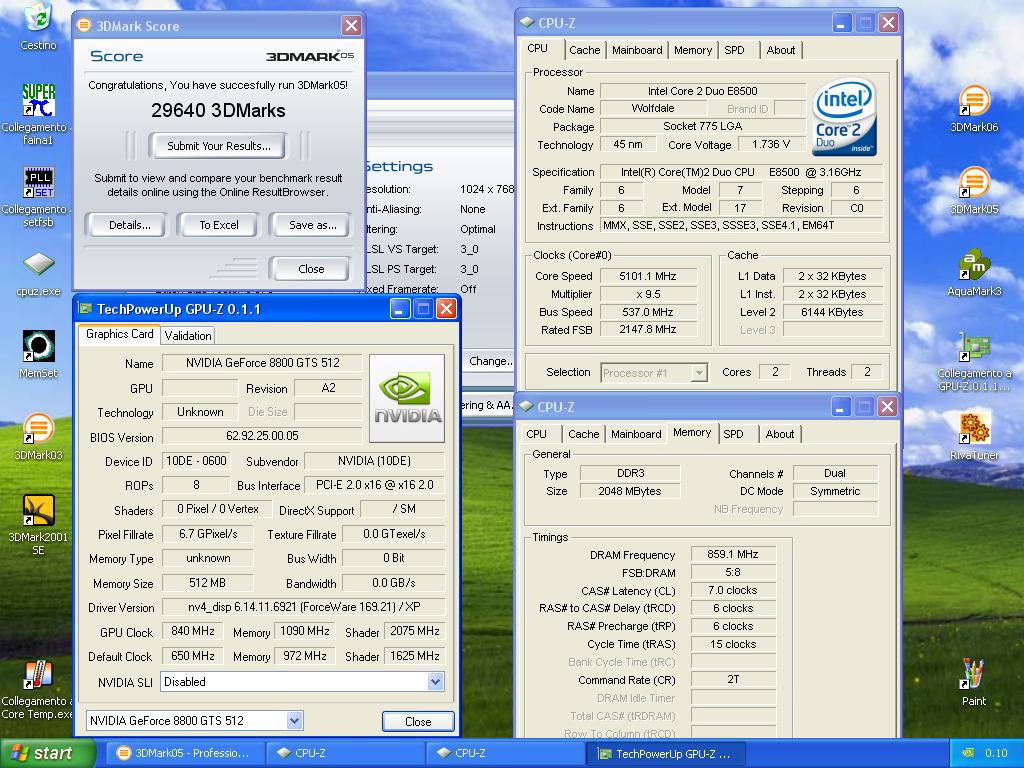Click the CAS# Latency 7.0 clocks value
The width and height of the screenshot is (1024, 768).
pyautogui.click(x=733, y=591)
